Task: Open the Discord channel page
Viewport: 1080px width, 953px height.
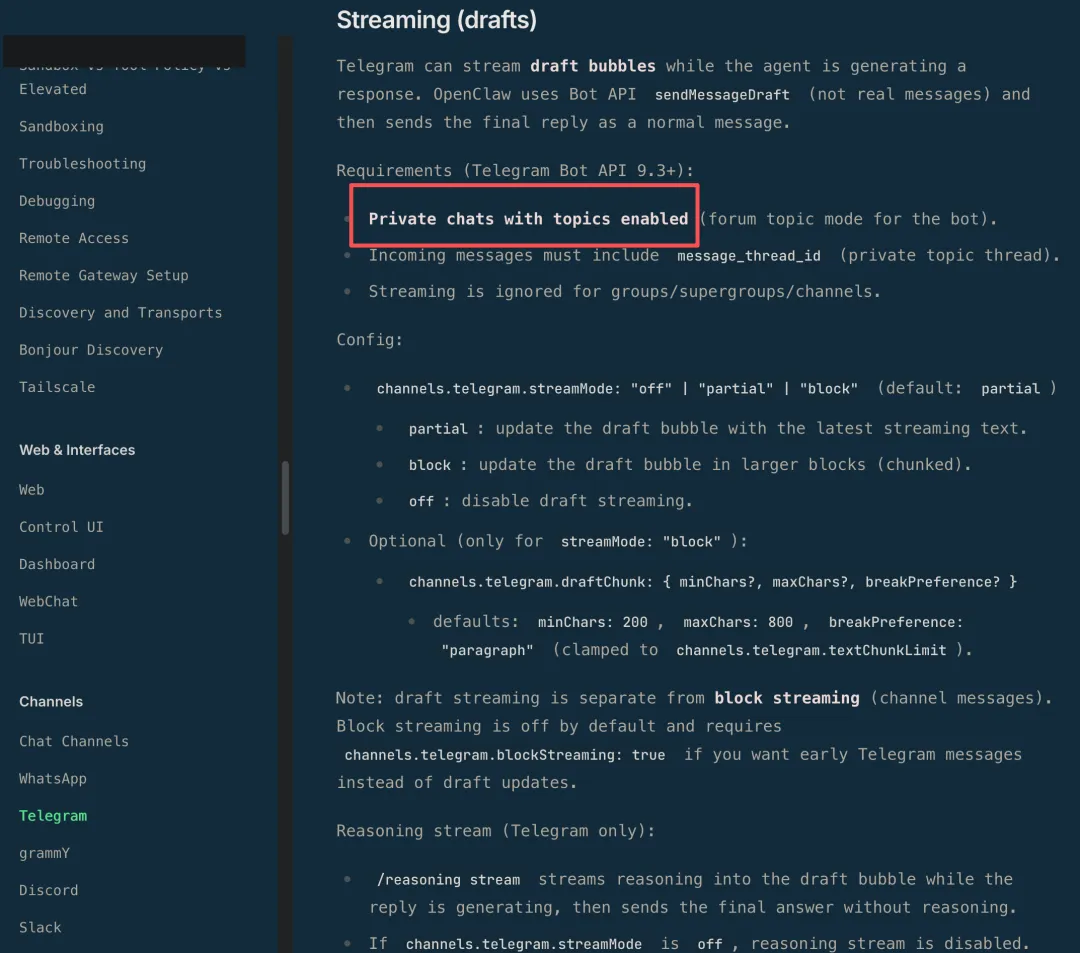Action: pyautogui.click(x=48, y=890)
